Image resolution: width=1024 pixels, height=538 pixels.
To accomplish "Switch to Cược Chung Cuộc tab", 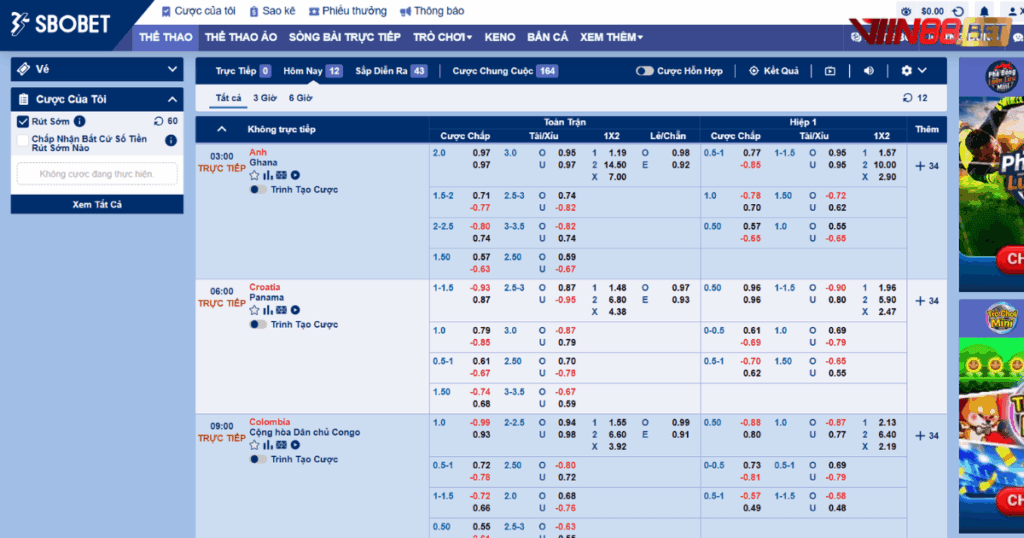I will [505, 71].
